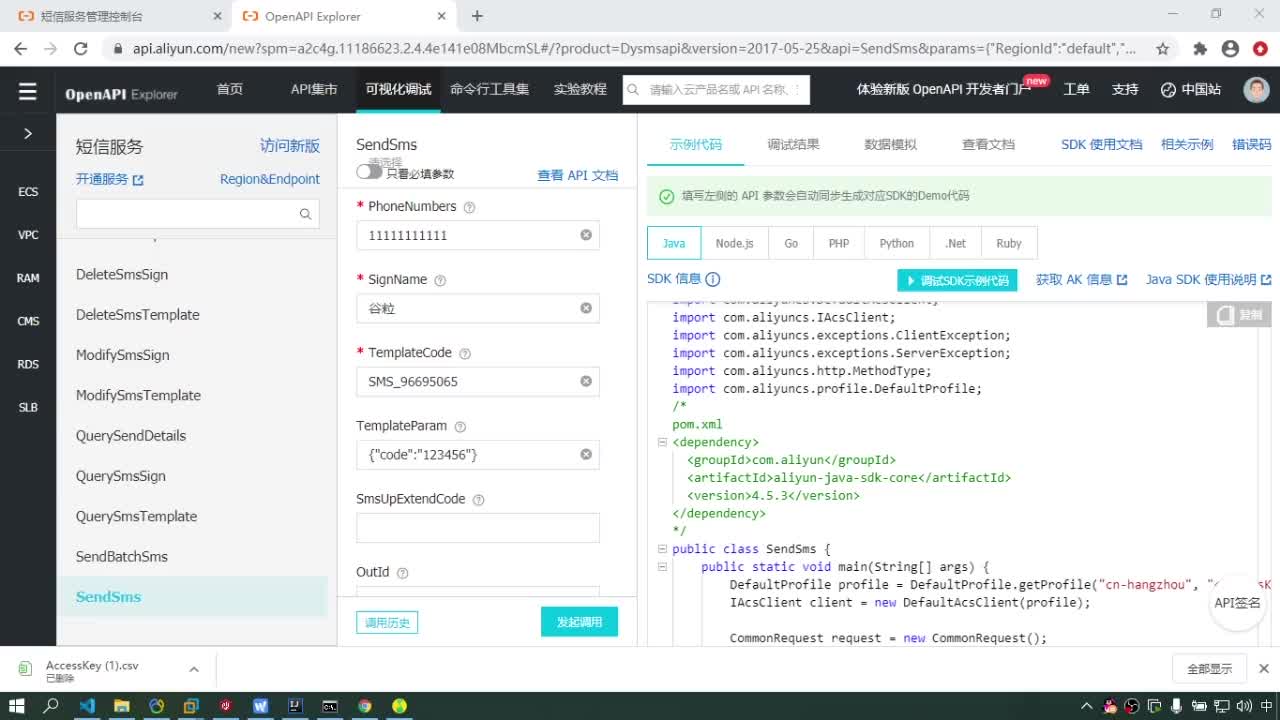Open the 首页 navigation item

click(230, 89)
